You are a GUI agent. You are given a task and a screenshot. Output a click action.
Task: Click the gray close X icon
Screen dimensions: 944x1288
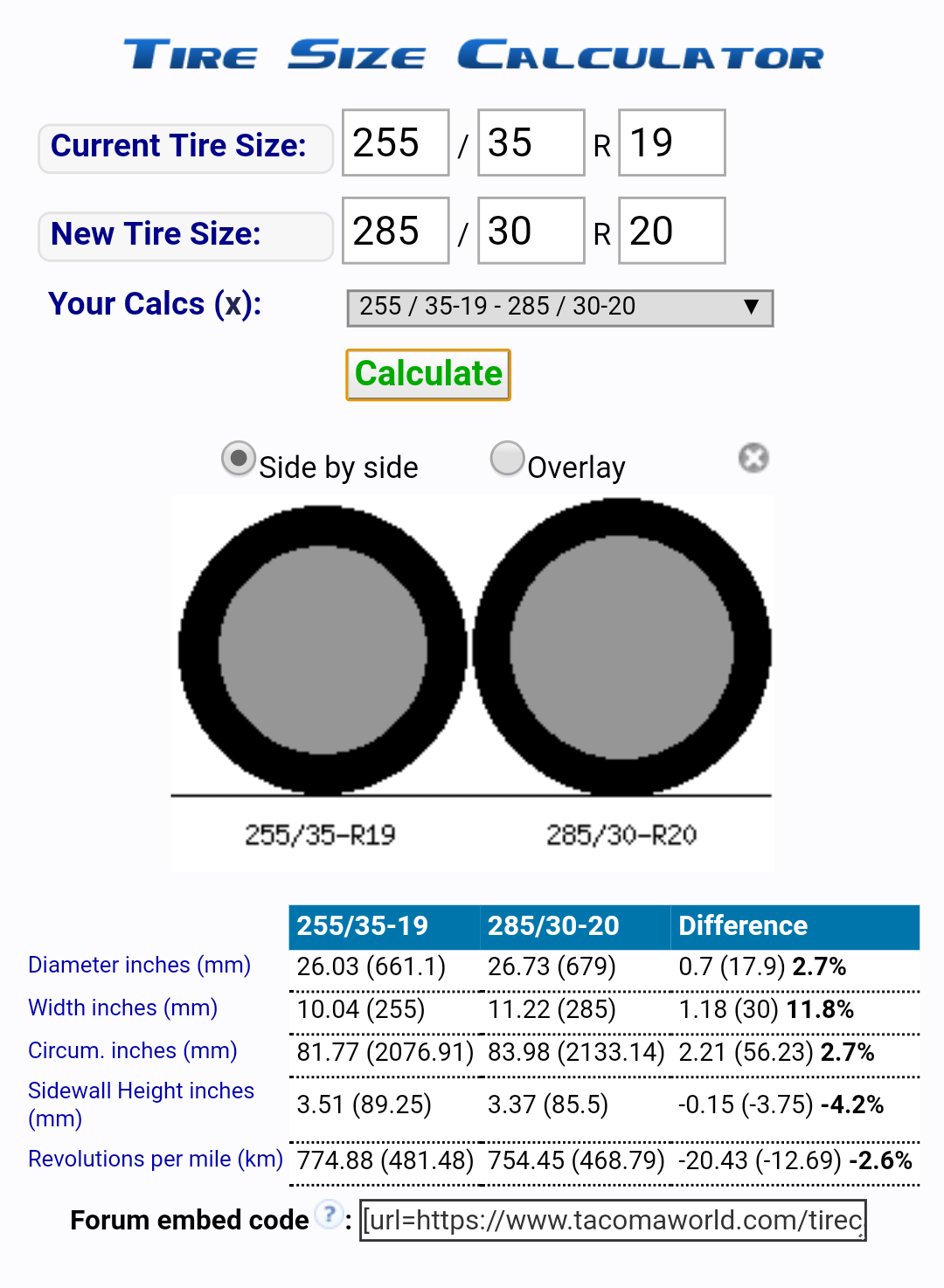tap(753, 458)
